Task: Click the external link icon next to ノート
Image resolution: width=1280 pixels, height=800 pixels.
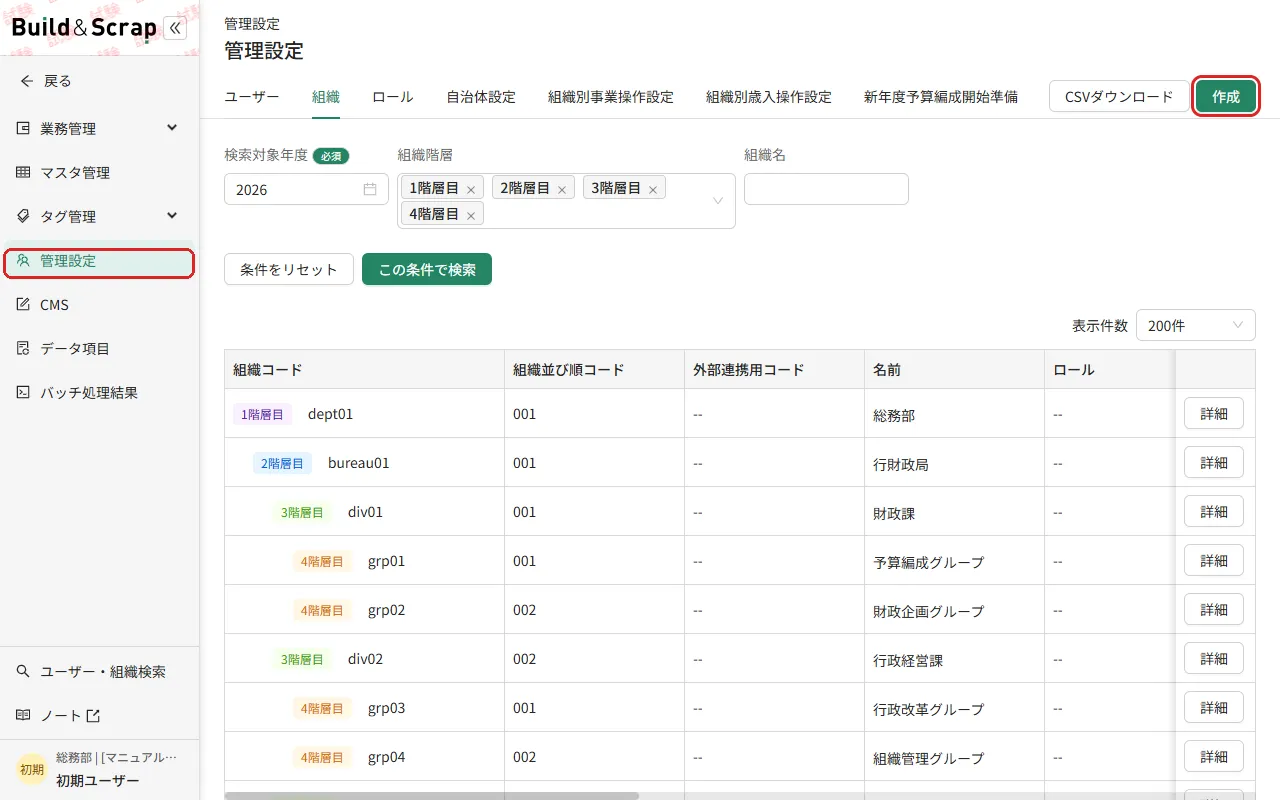Action: pyautogui.click(x=93, y=716)
